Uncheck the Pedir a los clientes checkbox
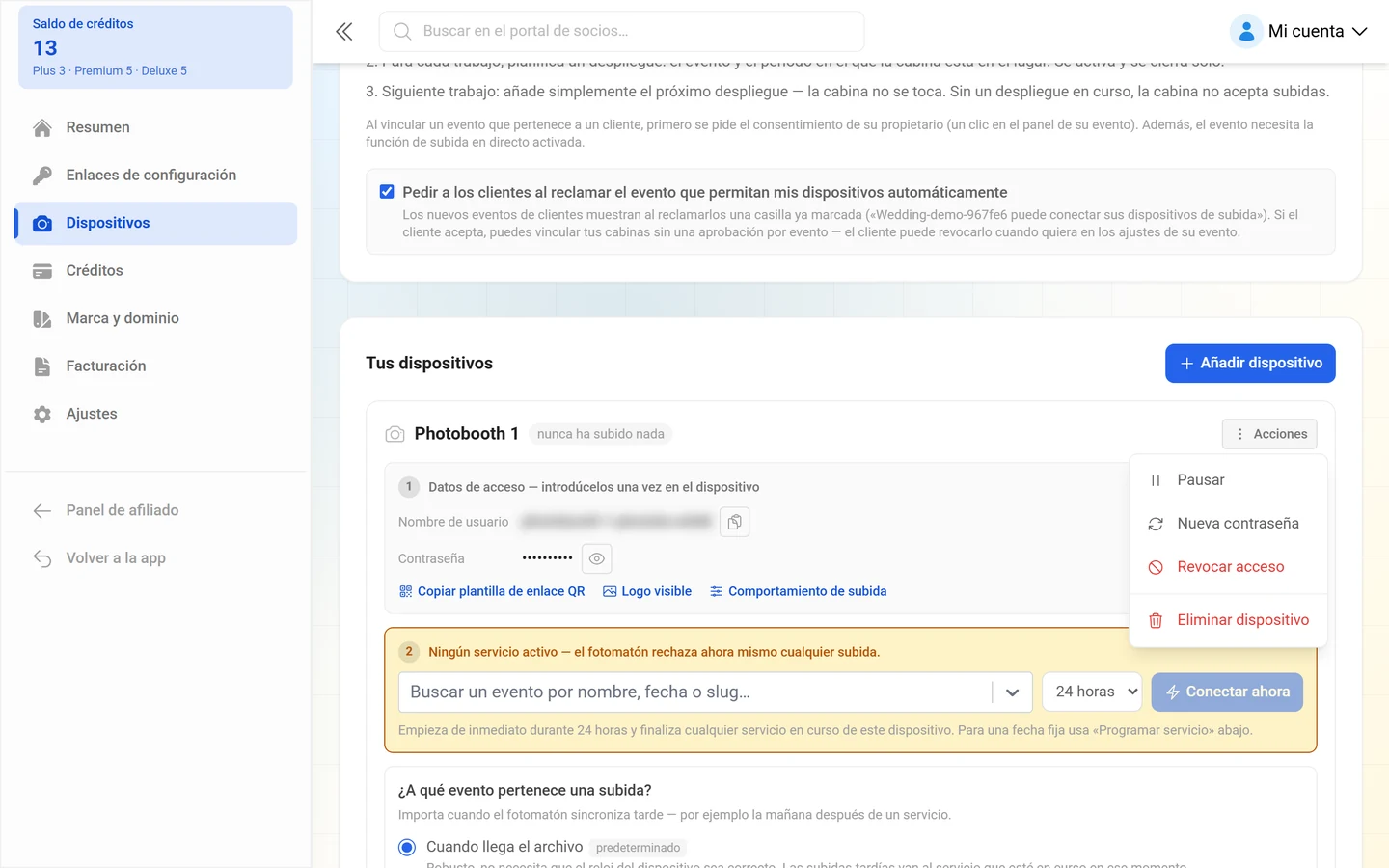This screenshot has width=1389, height=868. click(x=387, y=192)
